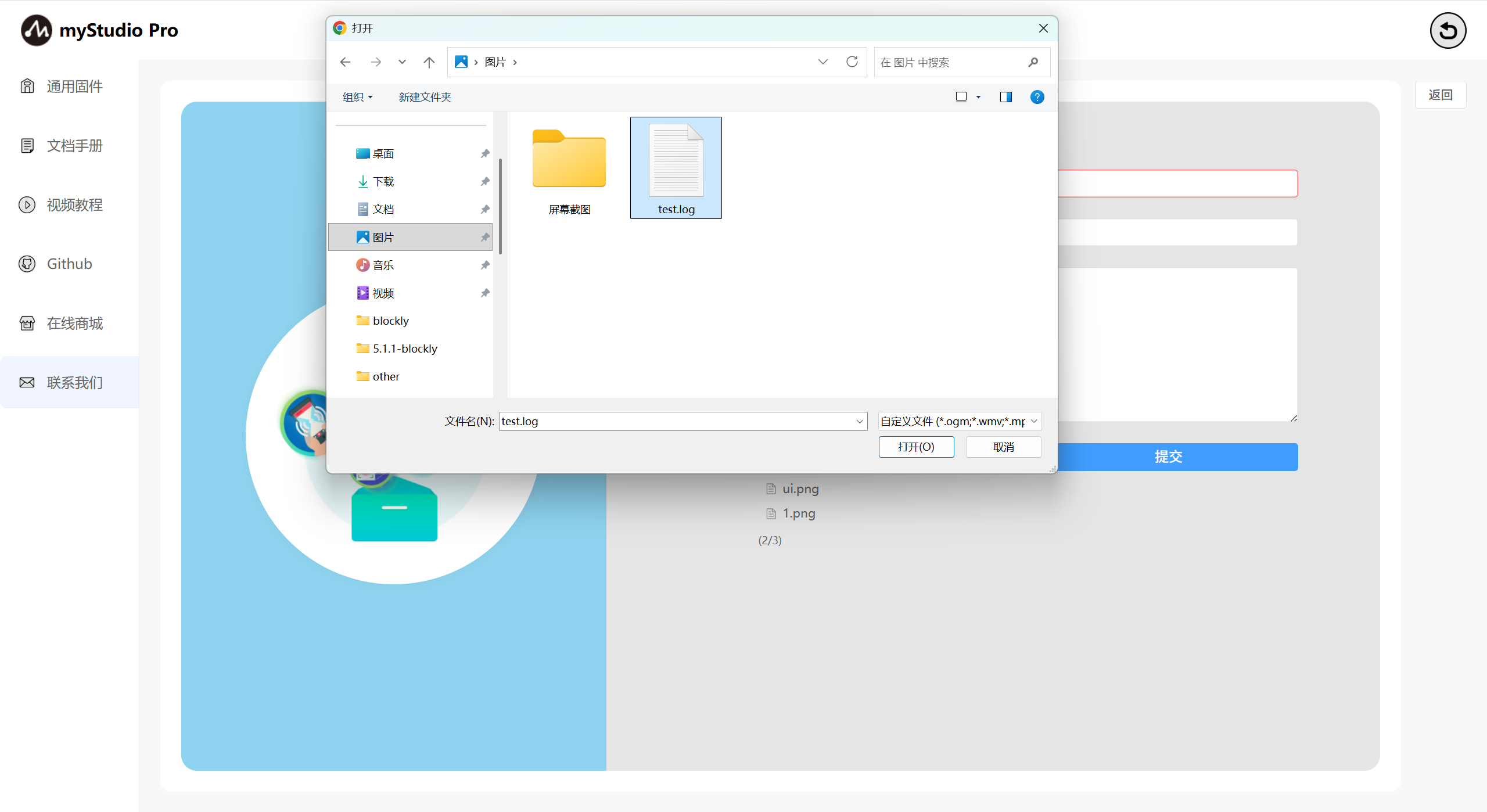Click the back arrow in the file dialog
This screenshot has width=1487, height=812.
(x=346, y=62)
